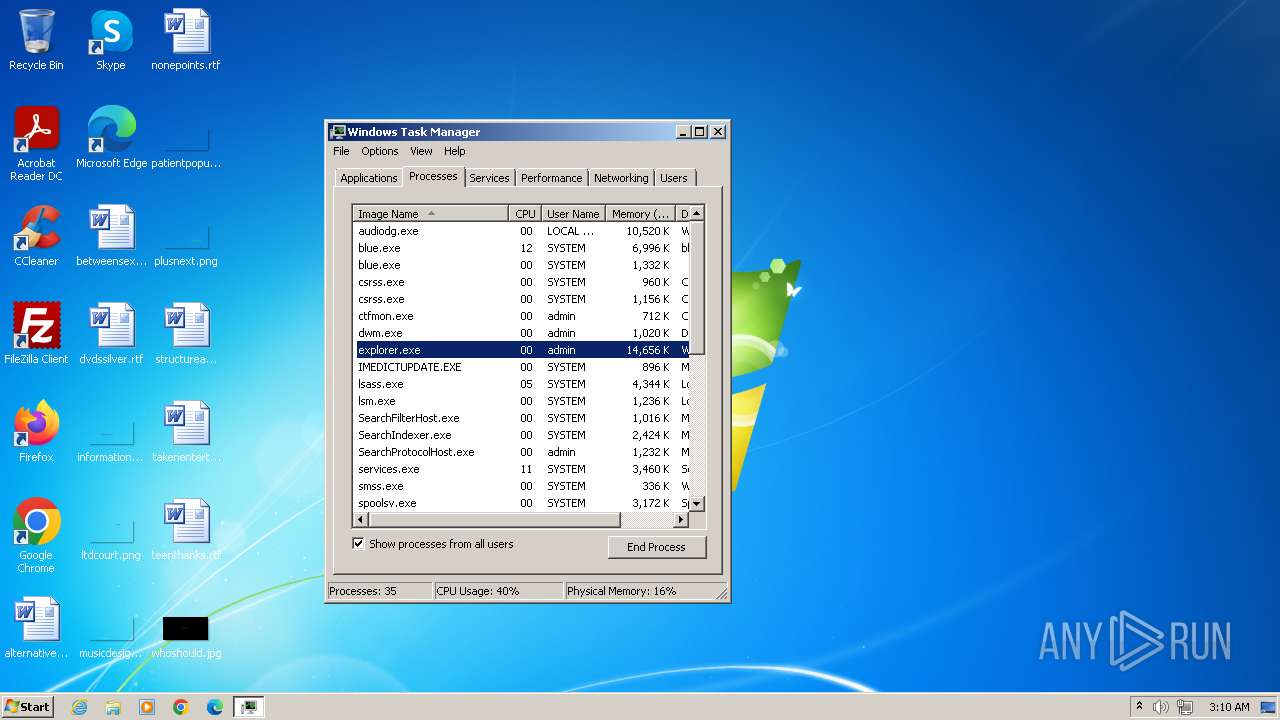
Task: Select the ctfmon.exe process
Action: pos(523,316)
